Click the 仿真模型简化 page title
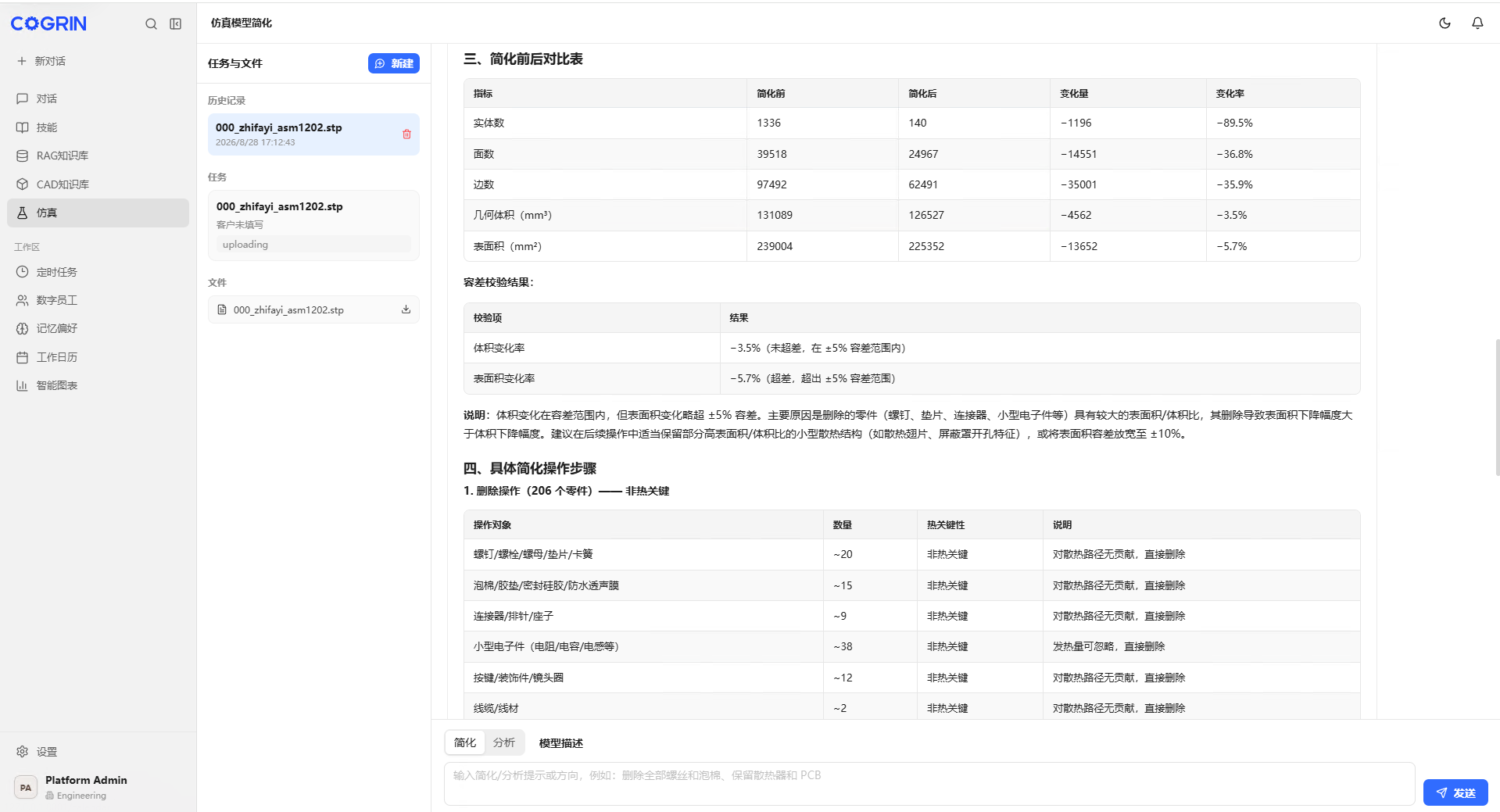Viewport: 1500px width, 812px height. (x=242, y=23)
